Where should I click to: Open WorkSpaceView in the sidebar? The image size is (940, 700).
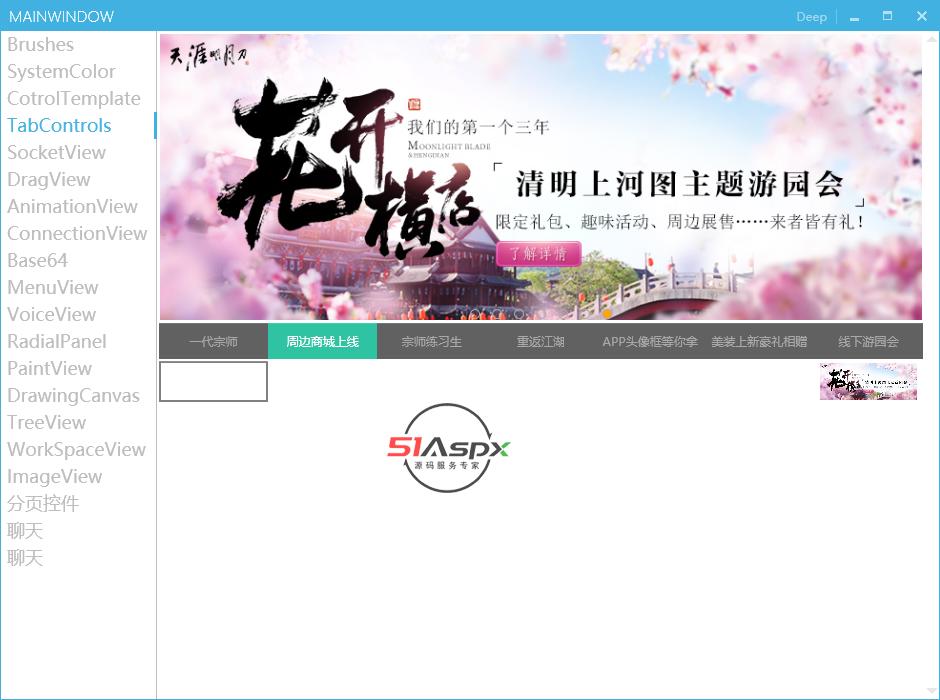pos(77,449)
